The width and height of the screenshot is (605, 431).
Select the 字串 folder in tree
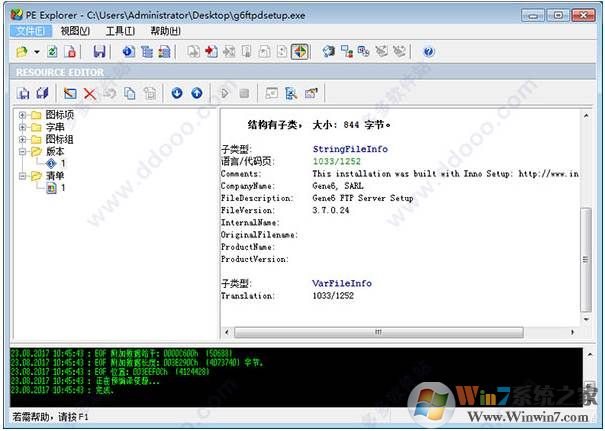click(55, 127)
